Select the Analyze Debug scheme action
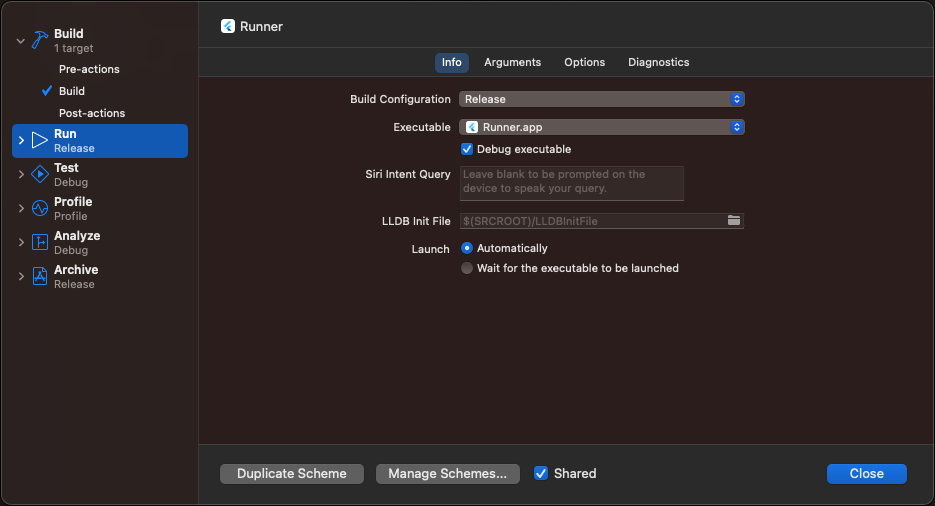This screenshot has width=935, height=506. coord(100,243)
